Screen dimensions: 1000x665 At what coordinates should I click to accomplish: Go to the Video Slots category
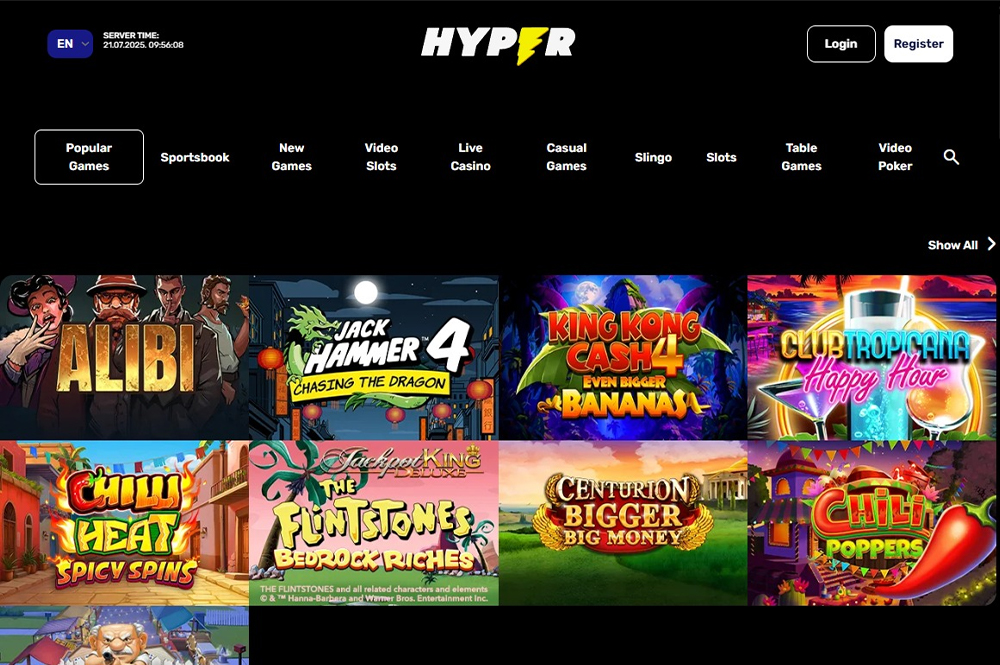click(381, 157)
